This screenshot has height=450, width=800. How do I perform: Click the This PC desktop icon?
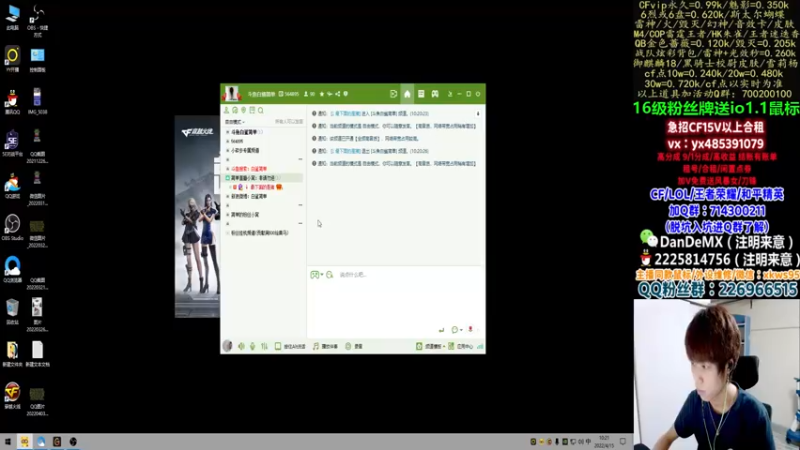12,17
